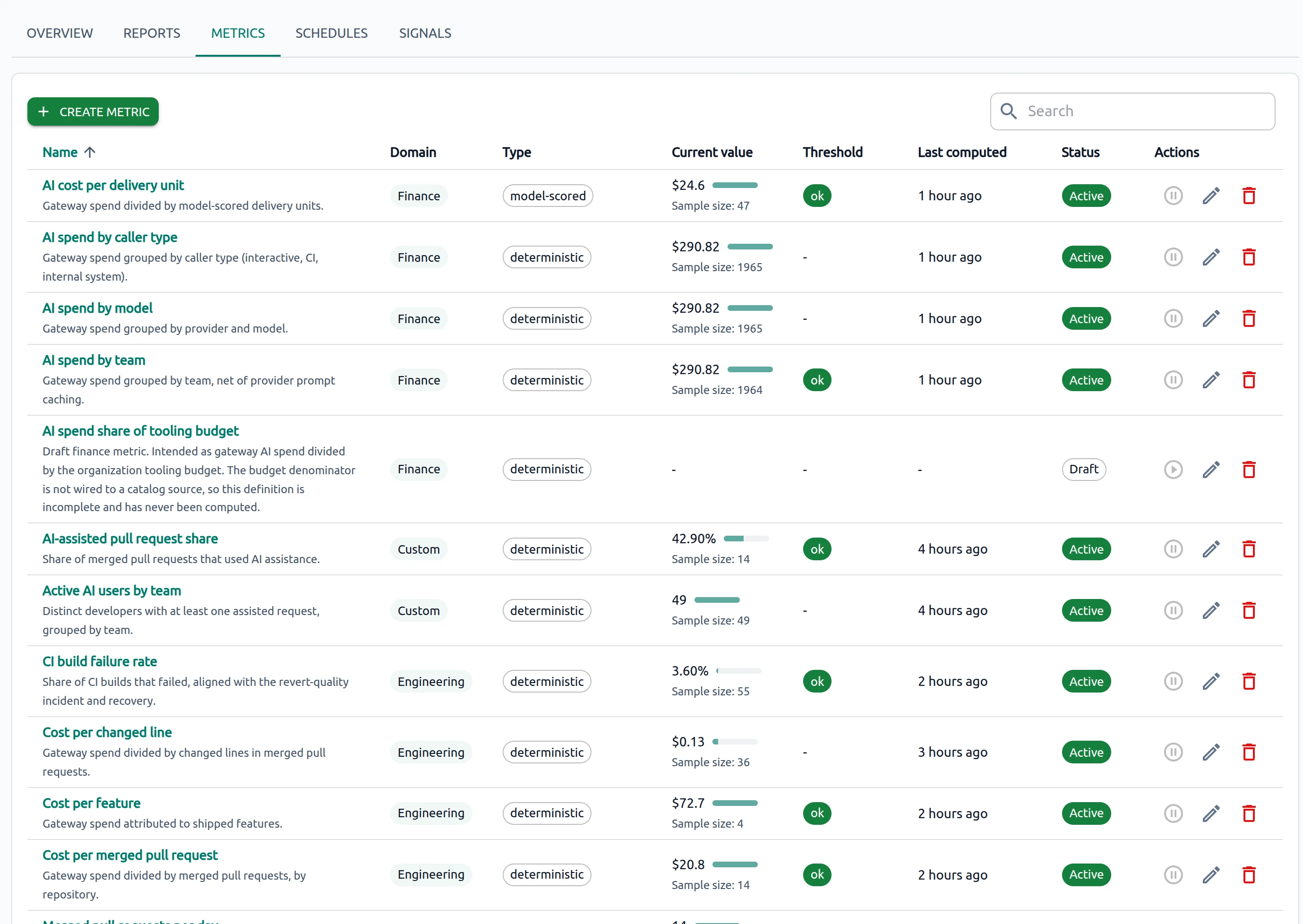Open the Reports tab
Viewport: 1303px width, 924px height.
click(151, 33)
